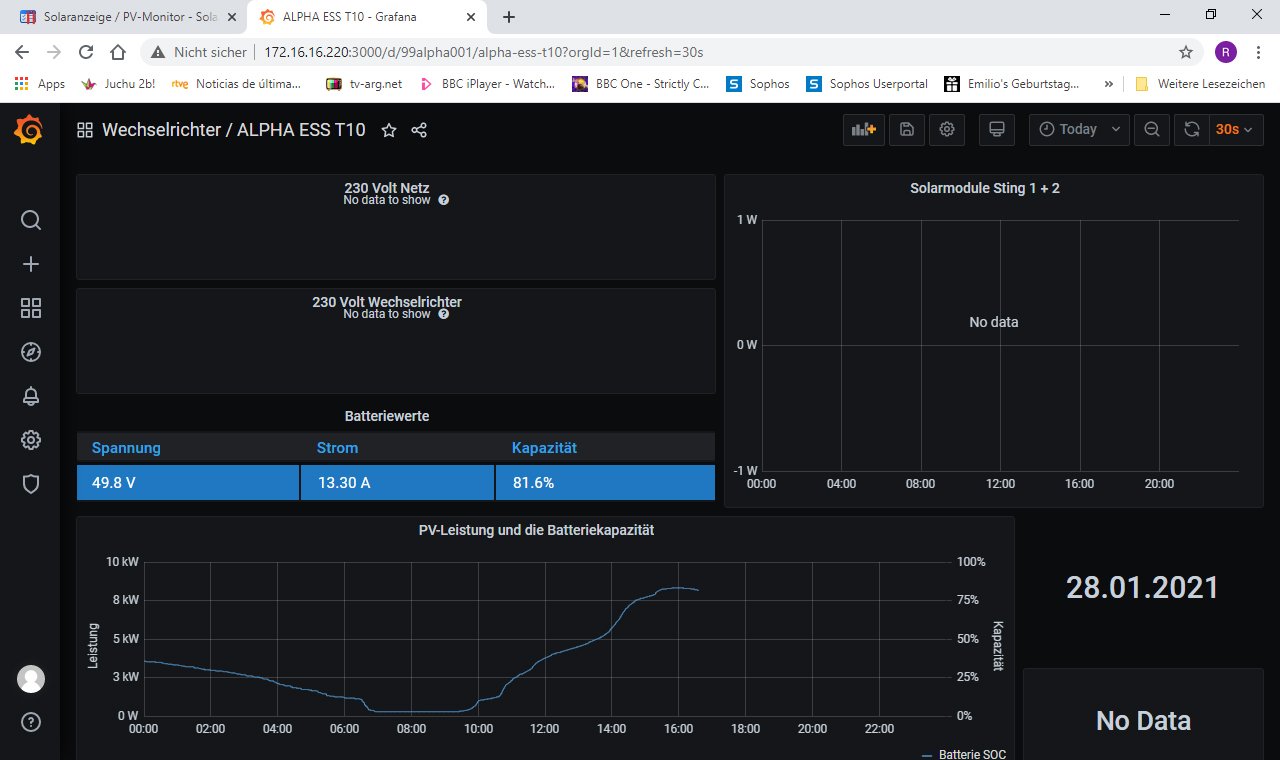Click the Add panel button

pyautogui.click(x=863, y=129)
